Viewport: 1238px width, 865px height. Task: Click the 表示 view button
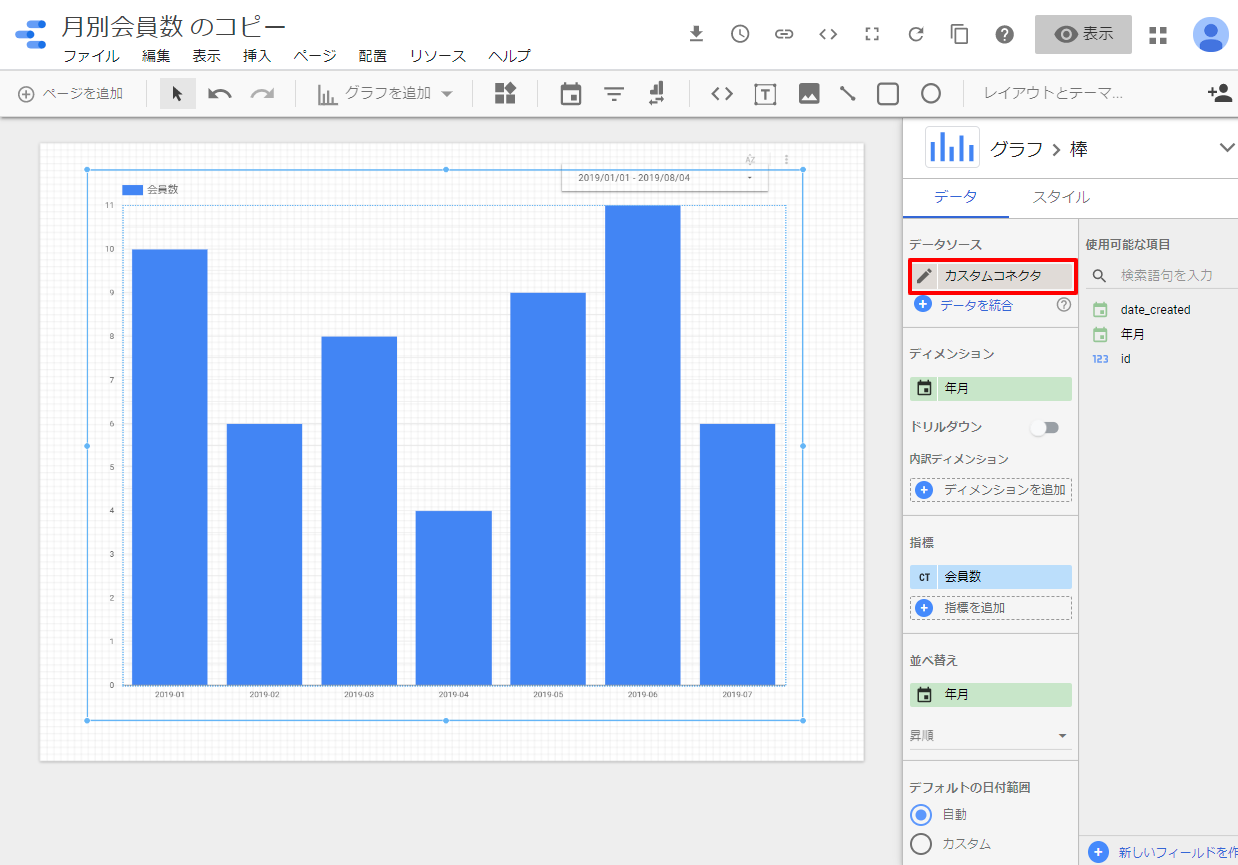click(1083, 34)
